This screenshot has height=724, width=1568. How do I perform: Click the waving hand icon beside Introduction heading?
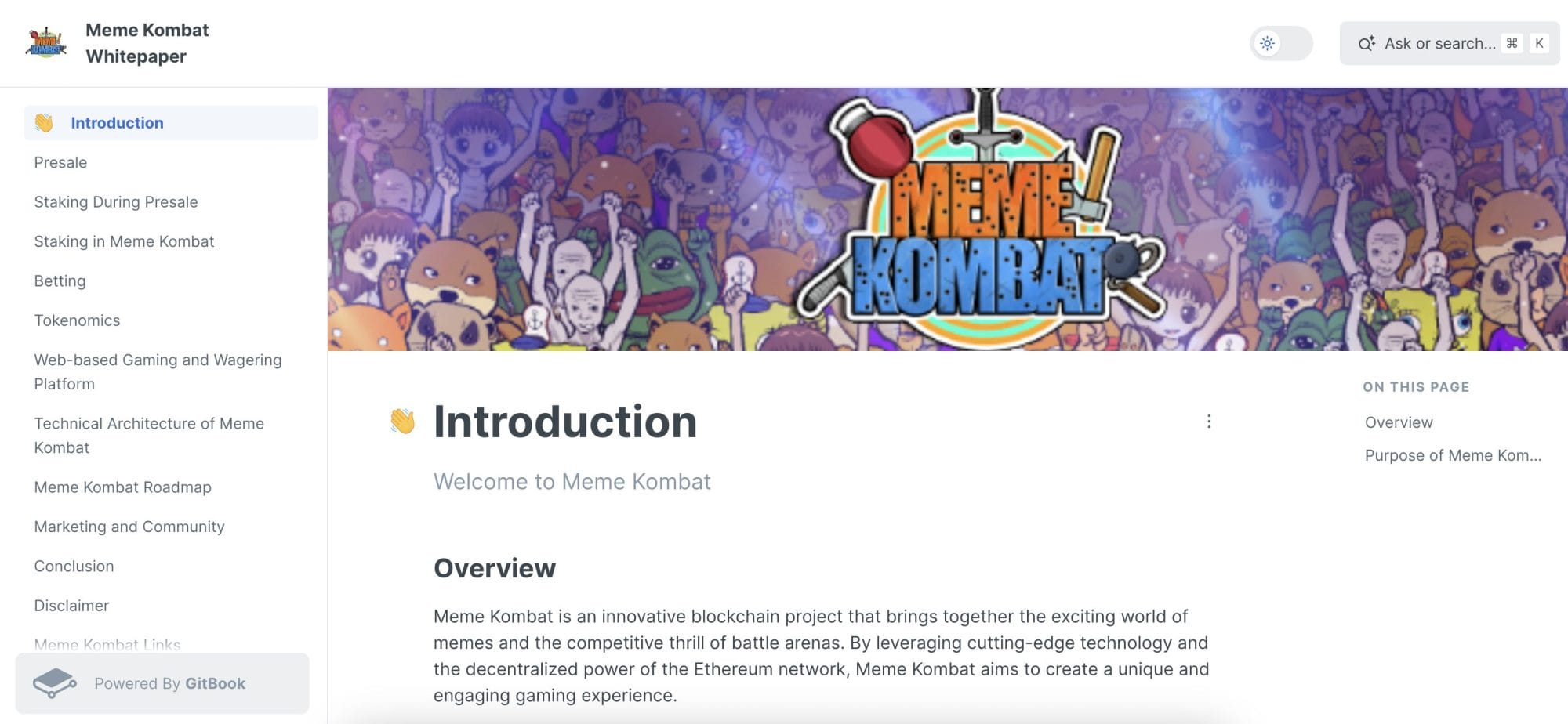point(403,422)
